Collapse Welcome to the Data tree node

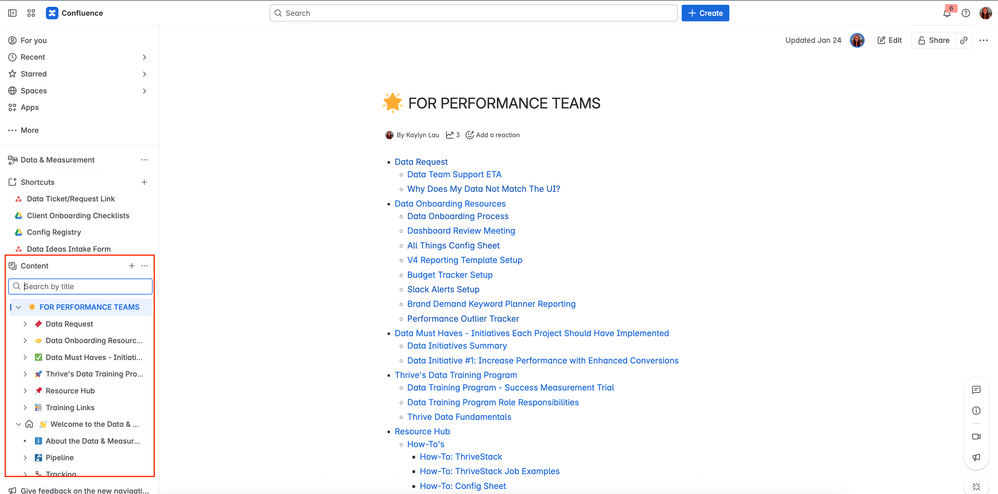point(19,424)
